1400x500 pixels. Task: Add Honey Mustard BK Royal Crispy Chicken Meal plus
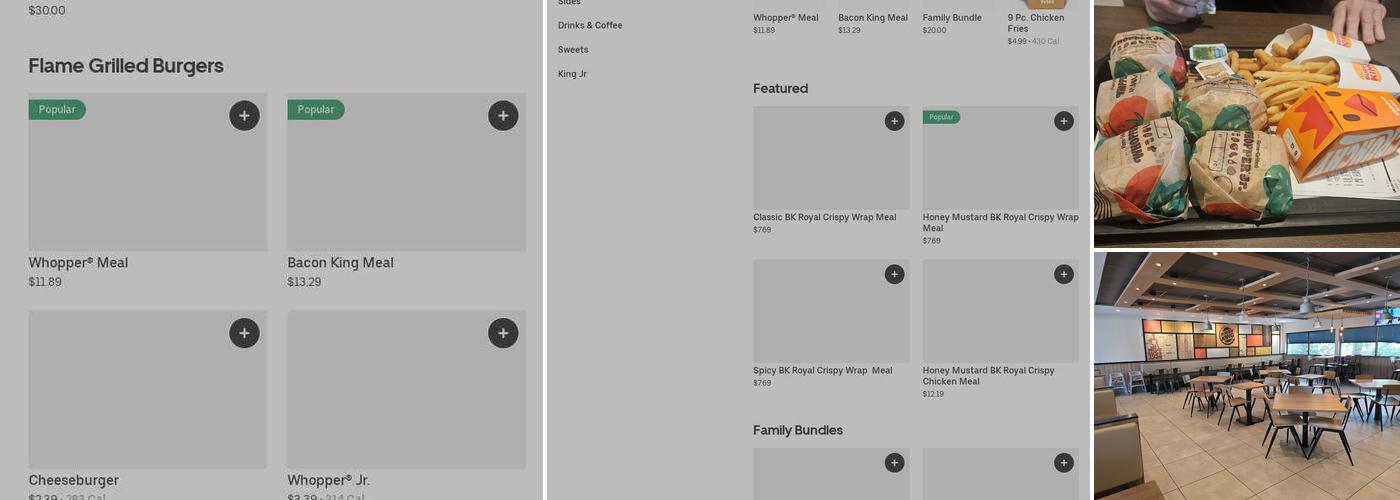(x=1064, y=274)
